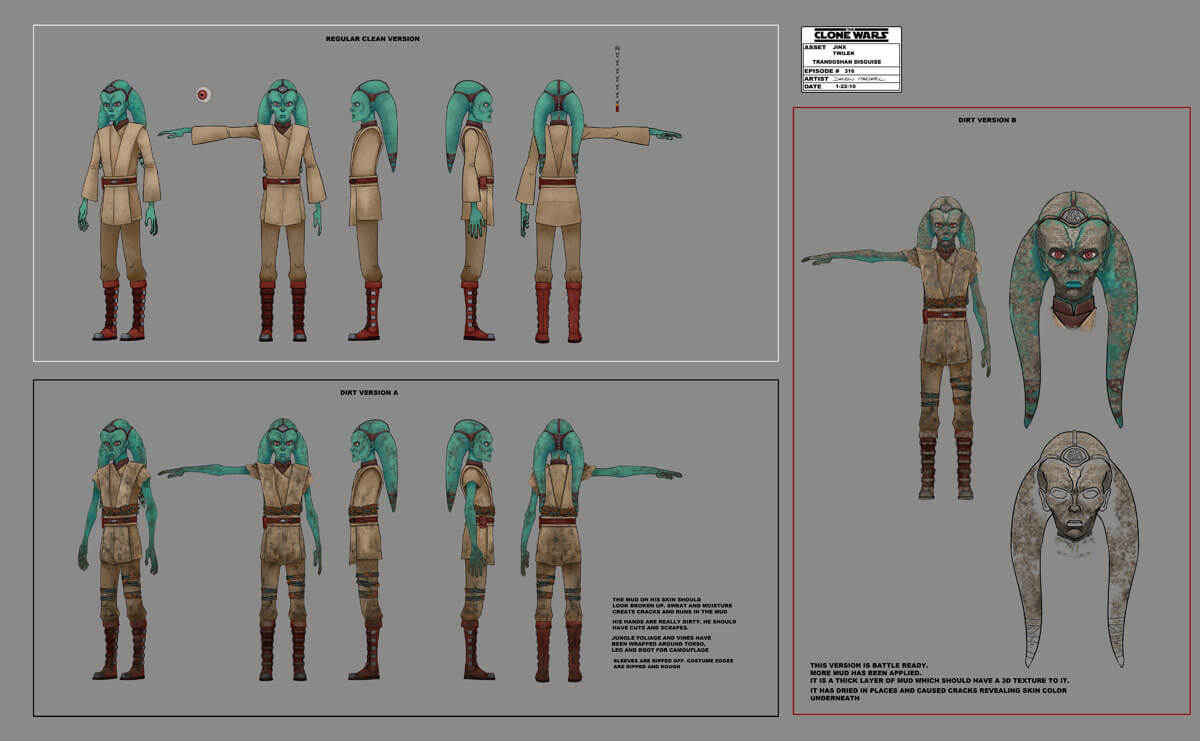Click the 'EPISODE # 316' row

coord(851,71)
